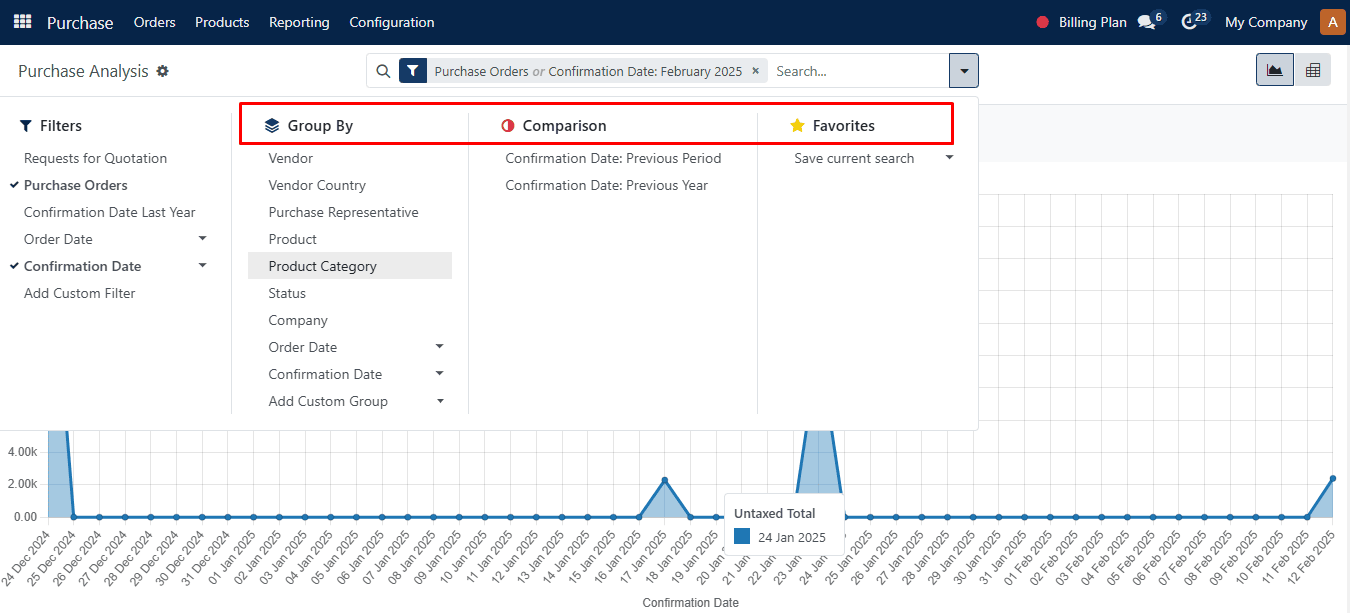Select Confirmation Date: Previous Year comparison
This screenshot has width=1350, height=613.
(x=607, y=185)
